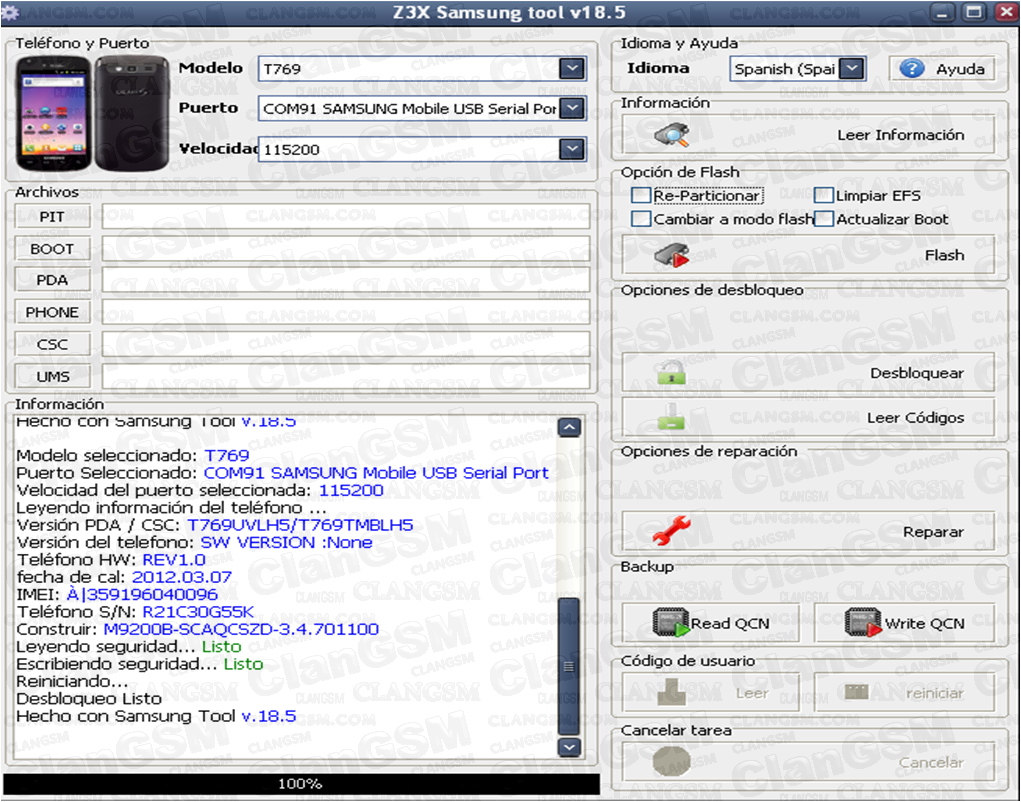
Task: Click the Flash label on the flash button
Action: [x=945, y=255]
